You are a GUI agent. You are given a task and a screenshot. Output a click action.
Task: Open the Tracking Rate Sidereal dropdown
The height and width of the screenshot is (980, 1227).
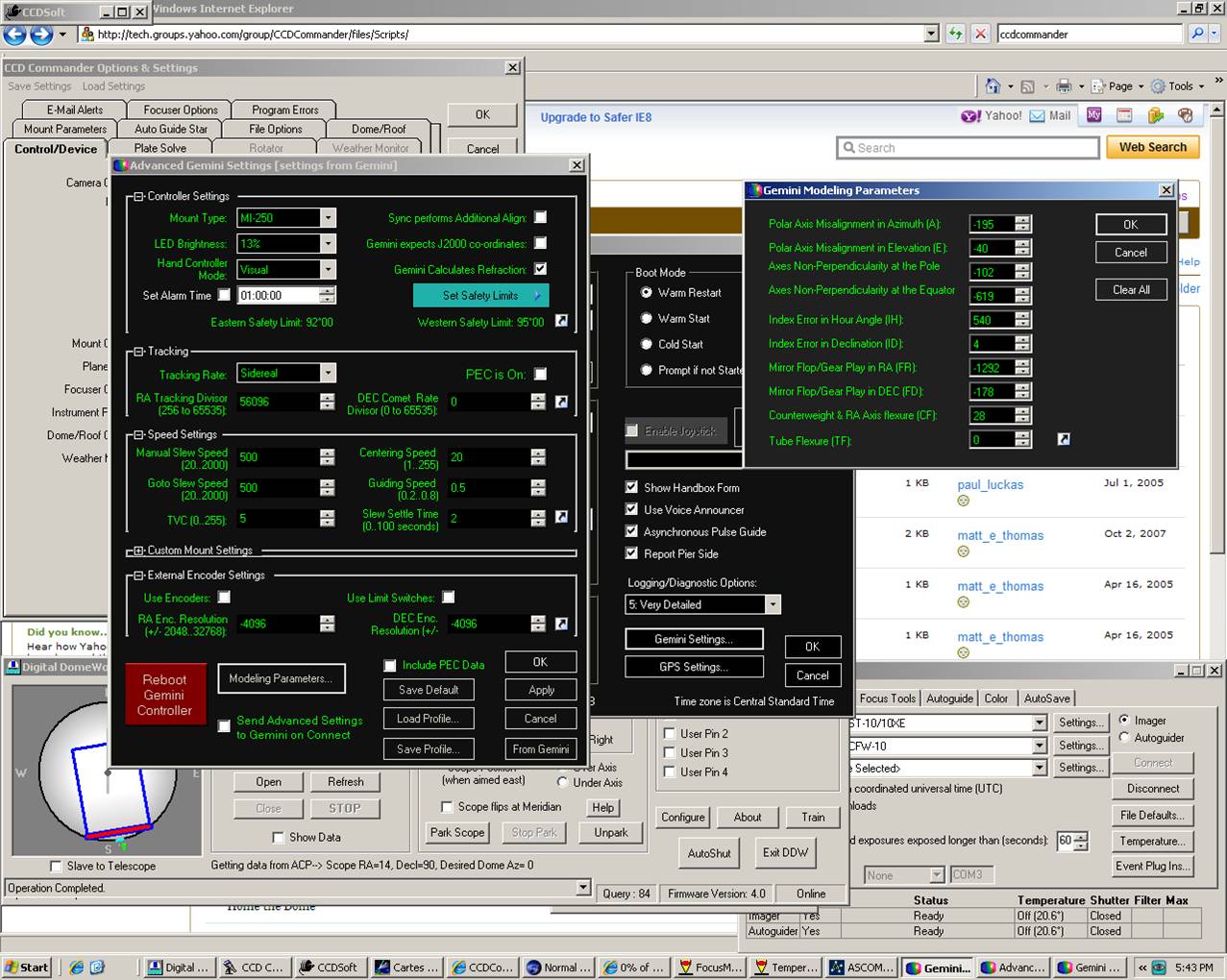328,373
